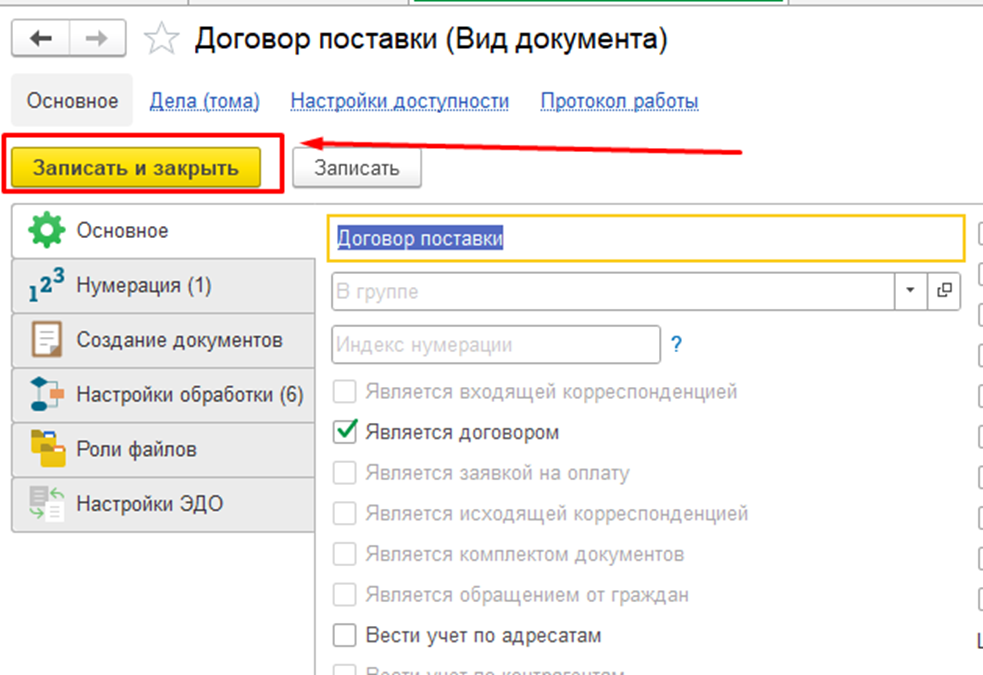Image resolution: width=983 pixels, height=675 pixels.
Task: Toggle Является комплектом документов checkbox
Action: [x=344, y=554]
